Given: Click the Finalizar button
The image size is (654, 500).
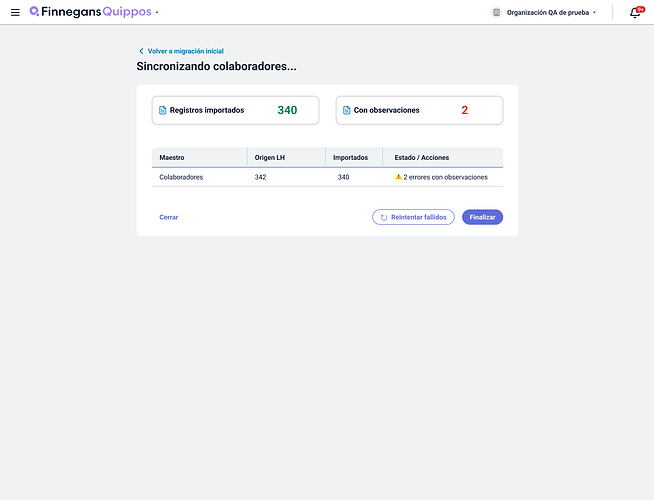Looking at the screenshot, I should click(x=483, y=217).
